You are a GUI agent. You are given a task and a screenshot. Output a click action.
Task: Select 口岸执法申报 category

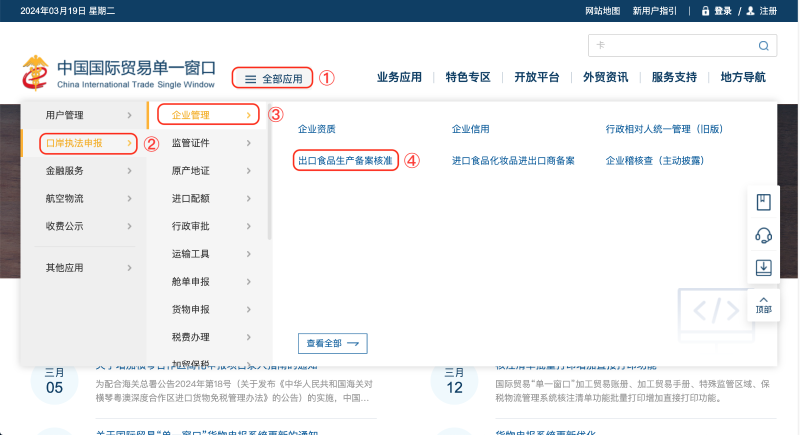[x=84, y=143]
